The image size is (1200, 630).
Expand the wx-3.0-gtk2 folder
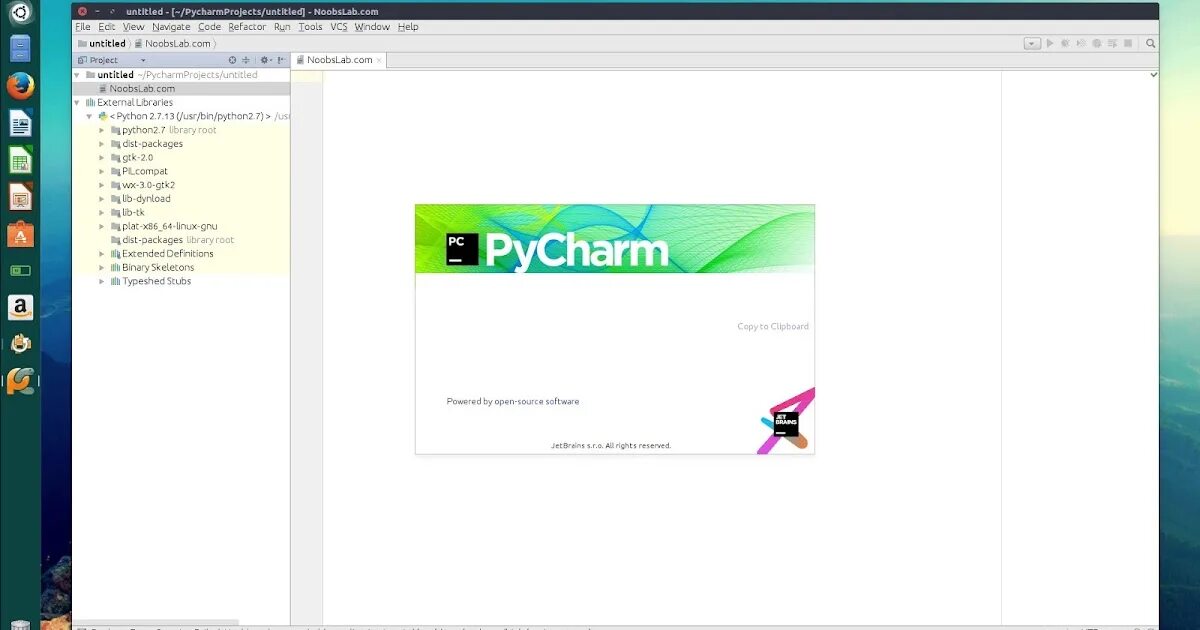[102, 185]
